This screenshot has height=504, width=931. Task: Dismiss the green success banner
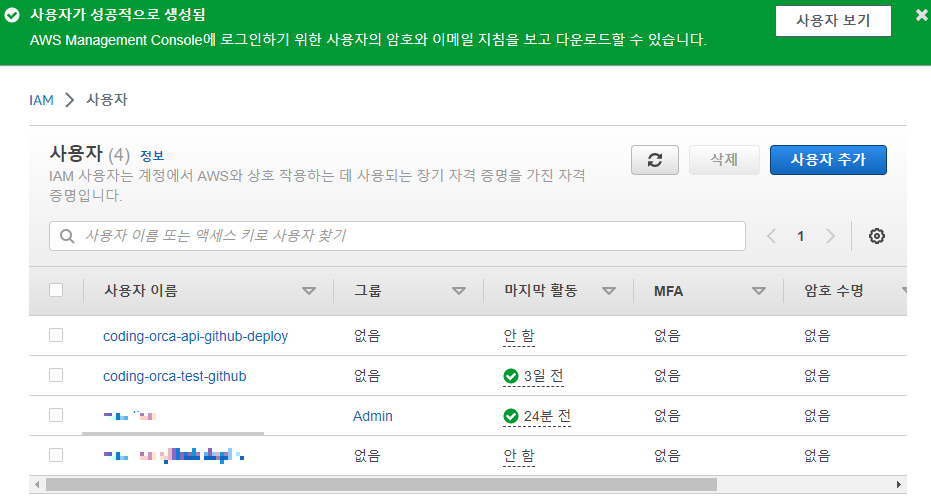[x=922, y=15]
